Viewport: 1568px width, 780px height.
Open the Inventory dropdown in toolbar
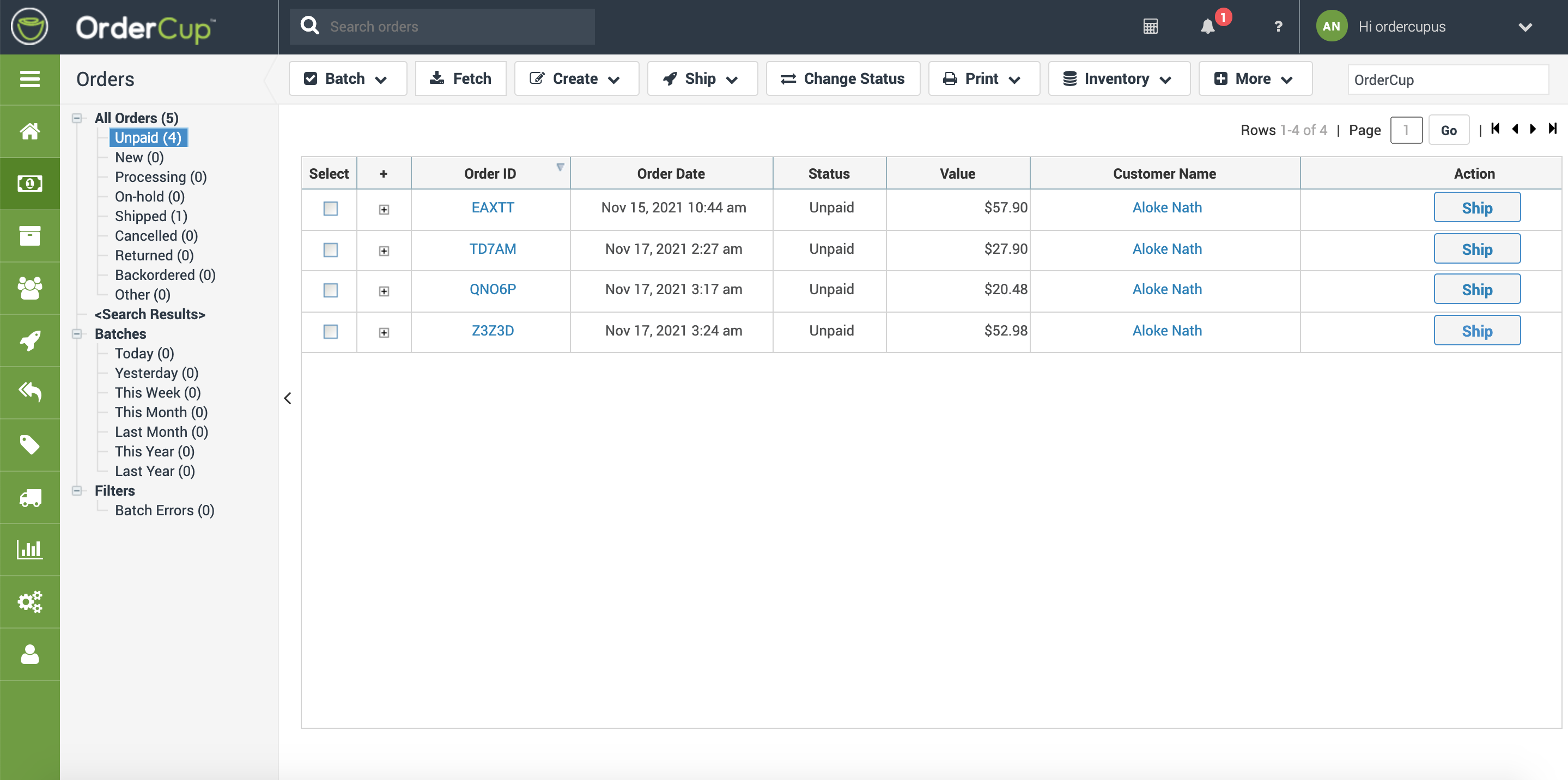point(1118,78)
